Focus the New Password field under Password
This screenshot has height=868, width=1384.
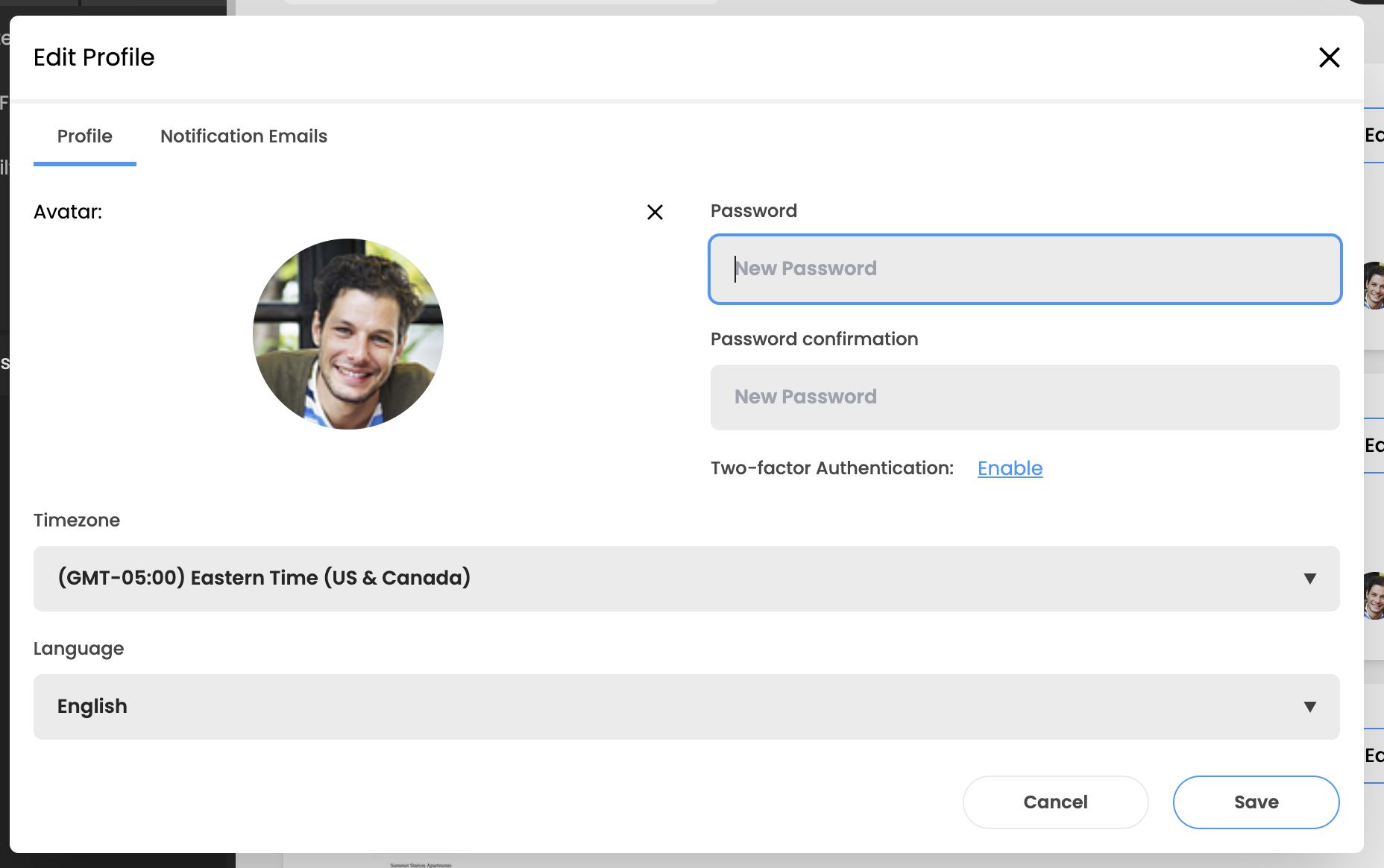[x=1025, y=269]
